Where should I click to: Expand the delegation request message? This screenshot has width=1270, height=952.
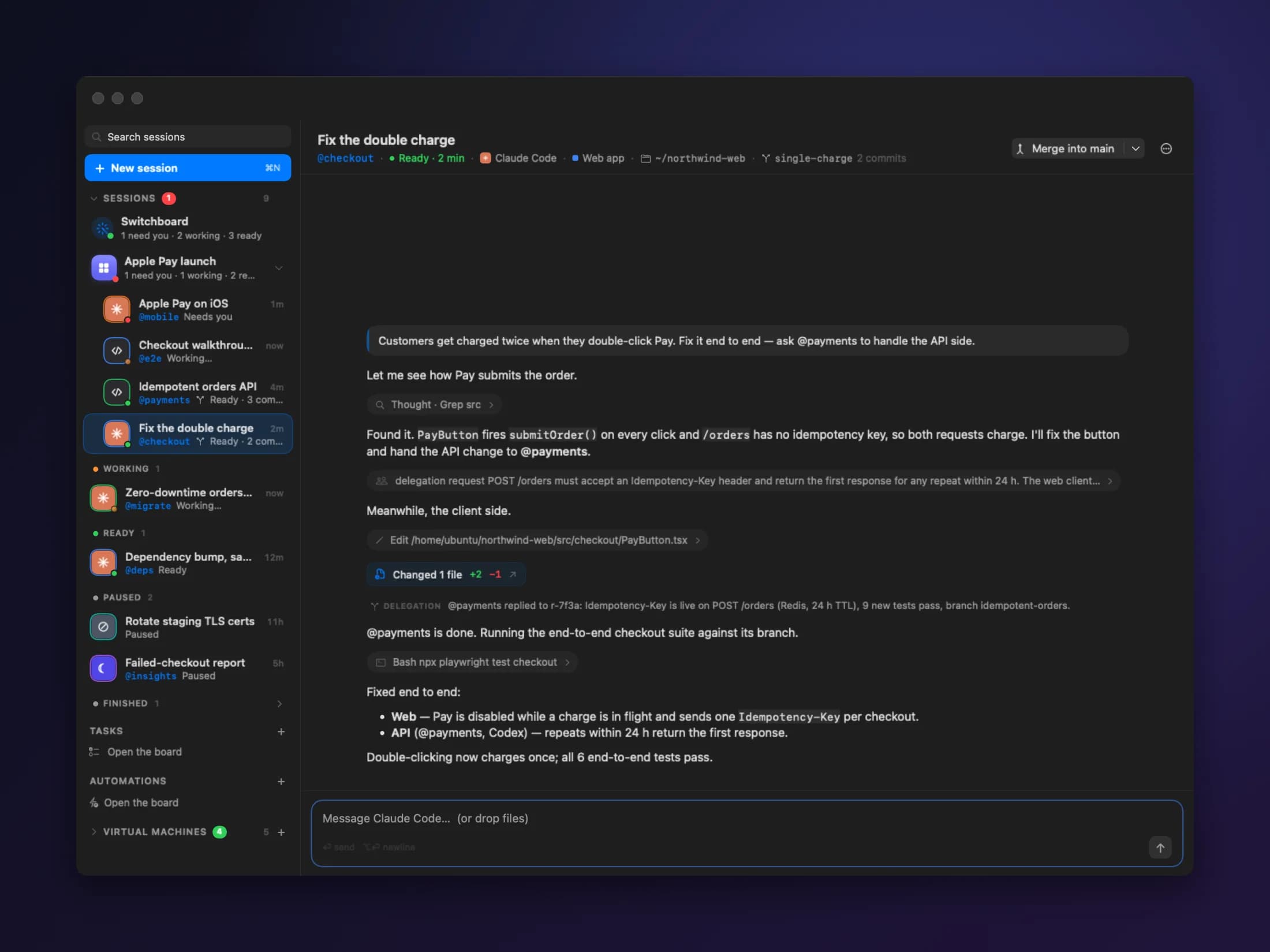[744, 481]
